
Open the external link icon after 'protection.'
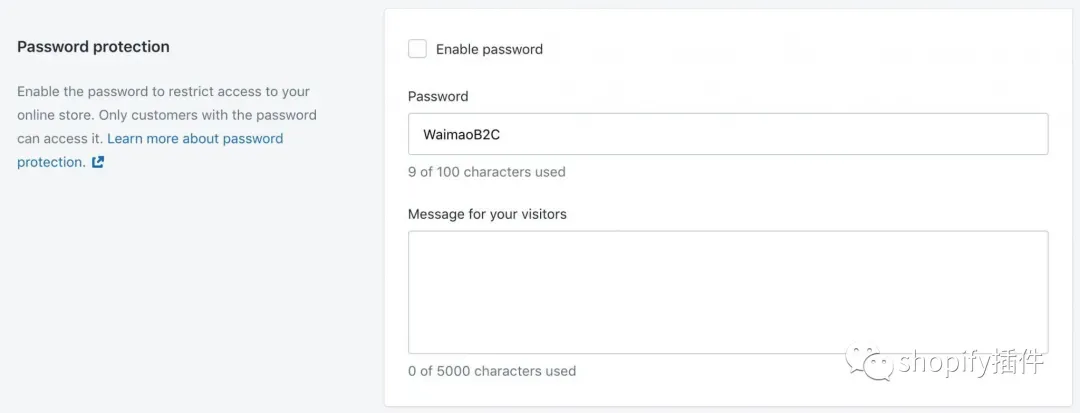[98, 162]
